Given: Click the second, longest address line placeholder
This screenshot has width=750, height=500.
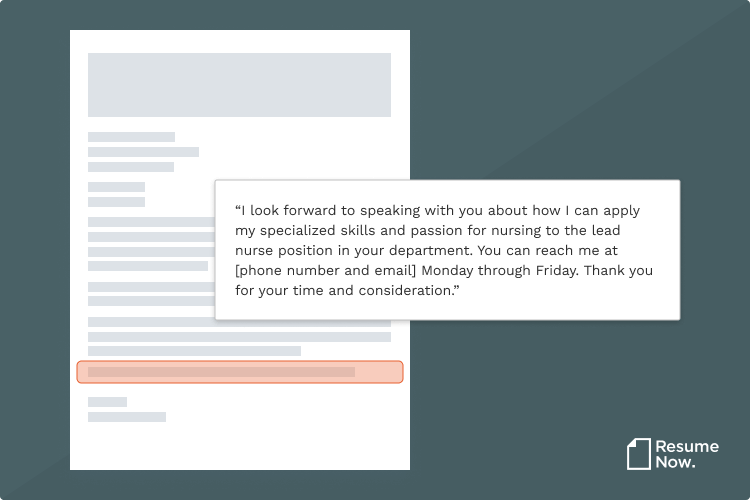Looking at the screenshot, I should [x=143, y=152].
